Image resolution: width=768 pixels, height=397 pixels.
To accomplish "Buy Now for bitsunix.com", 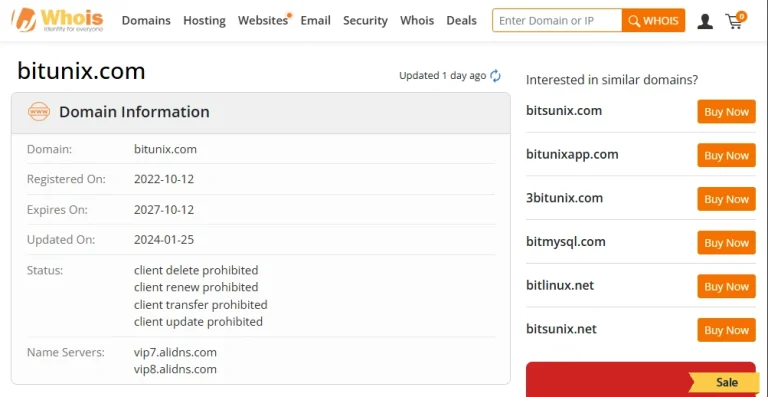I will click(726, 112).
